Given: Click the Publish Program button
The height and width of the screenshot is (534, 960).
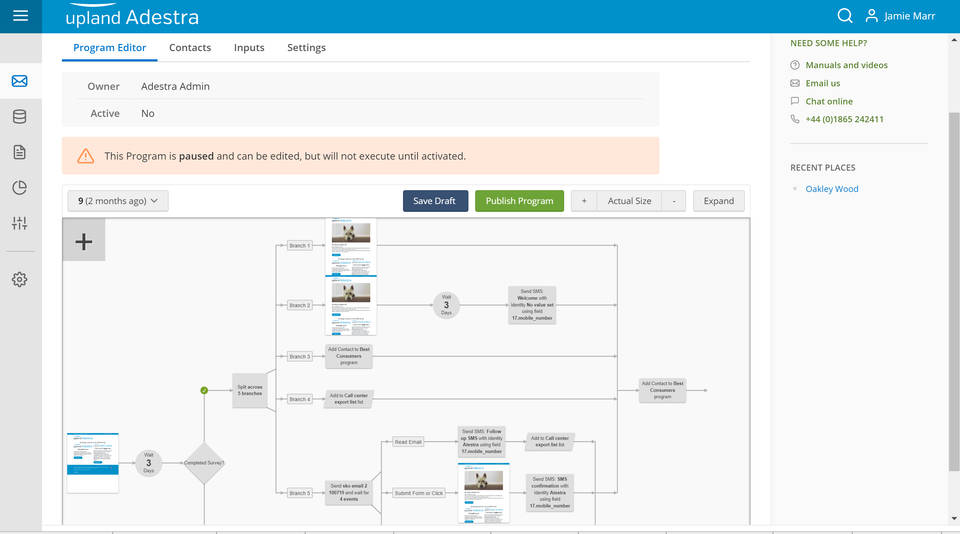Looking at the screenshot, I should 519,201.
